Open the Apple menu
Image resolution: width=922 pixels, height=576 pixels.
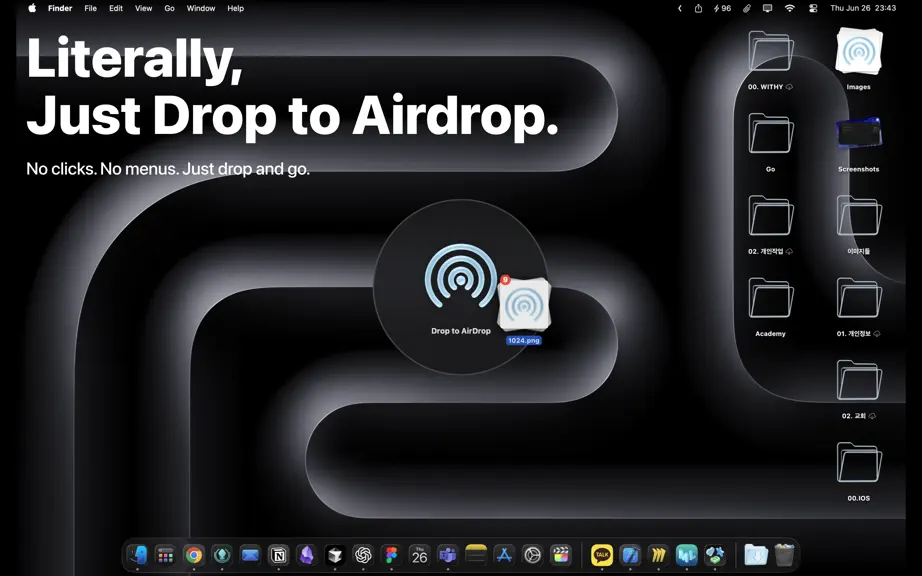tap(32, 8)
